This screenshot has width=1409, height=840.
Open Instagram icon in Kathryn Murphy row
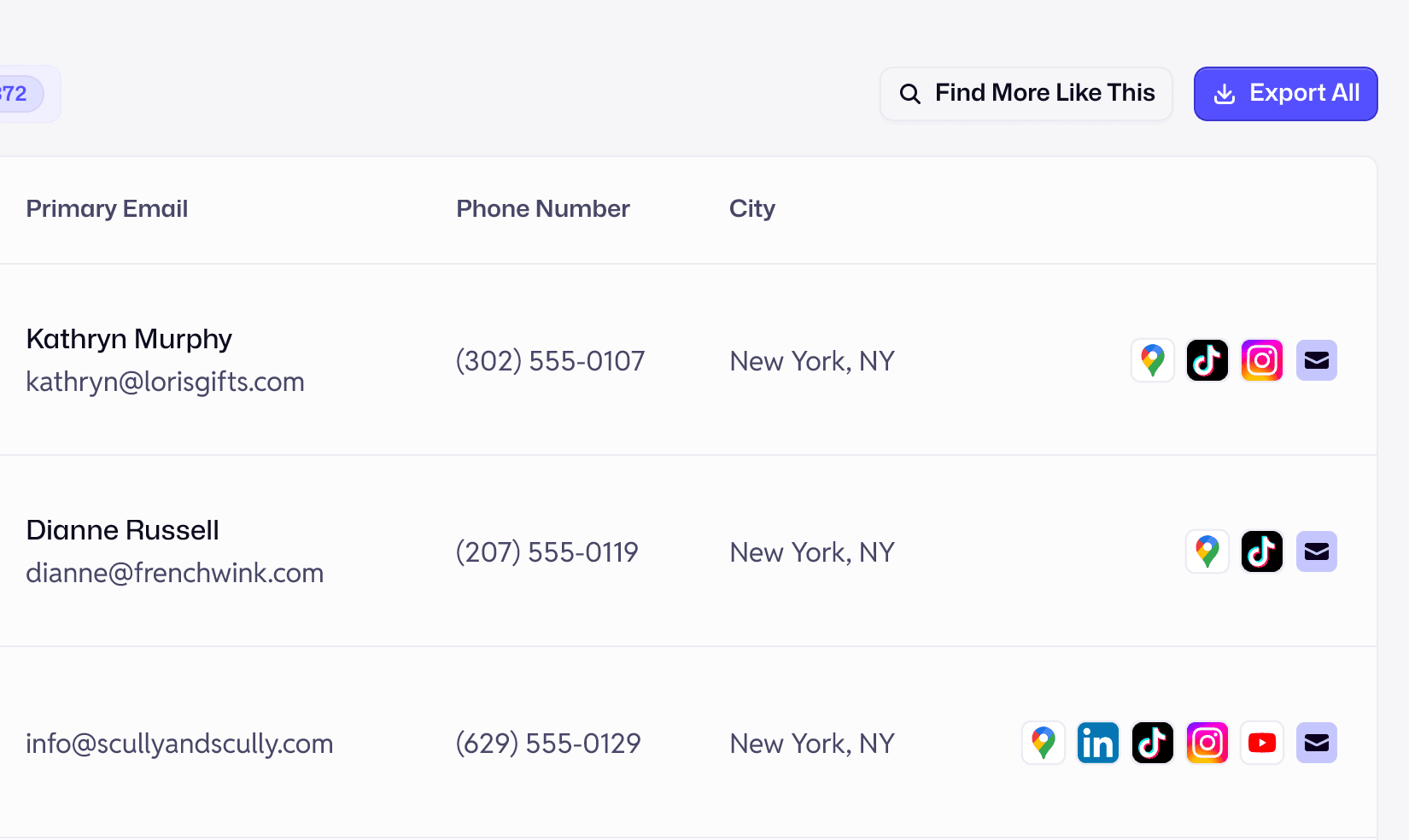point(1262,360)
